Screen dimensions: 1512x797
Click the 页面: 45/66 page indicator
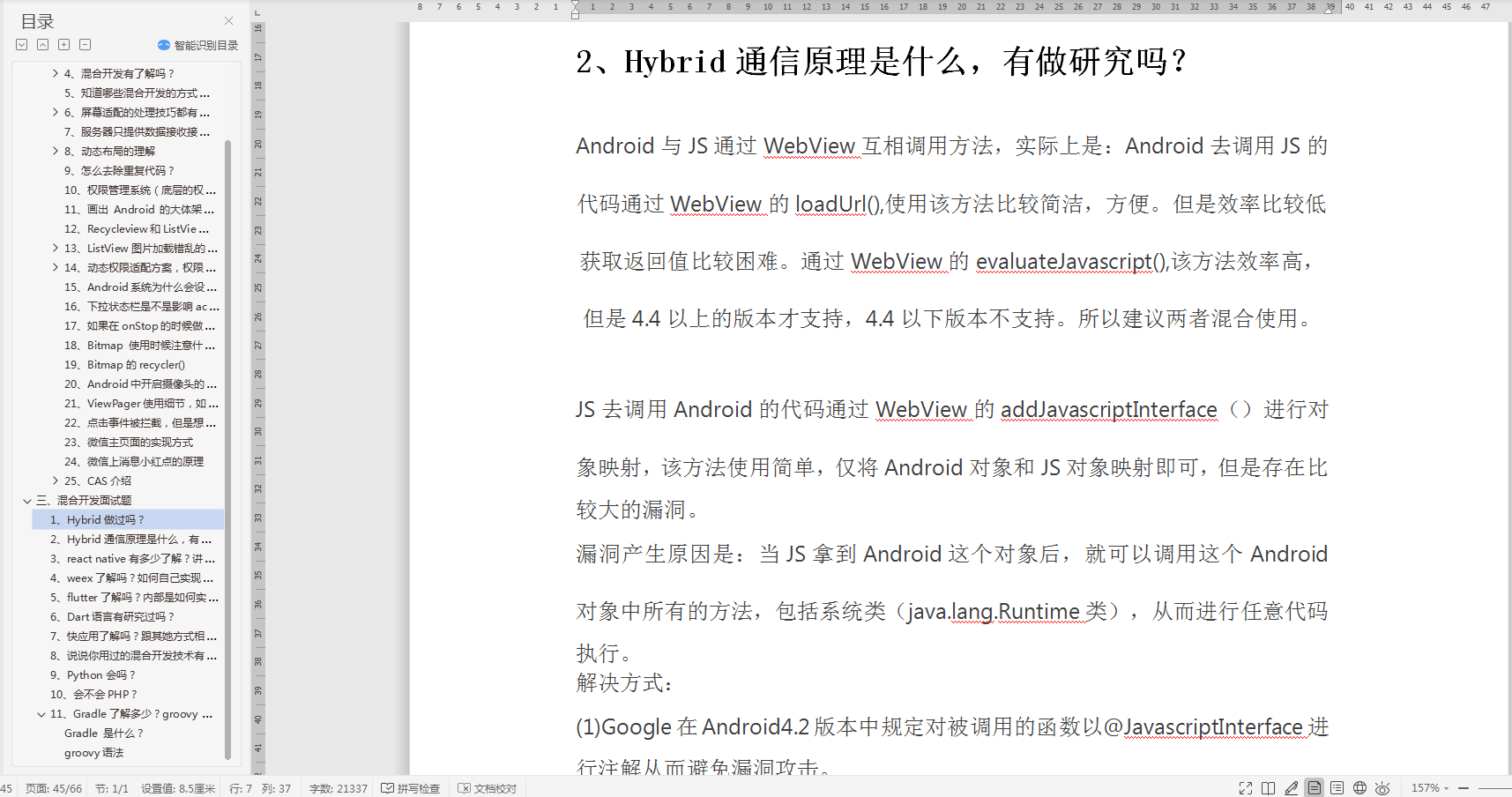54,788
